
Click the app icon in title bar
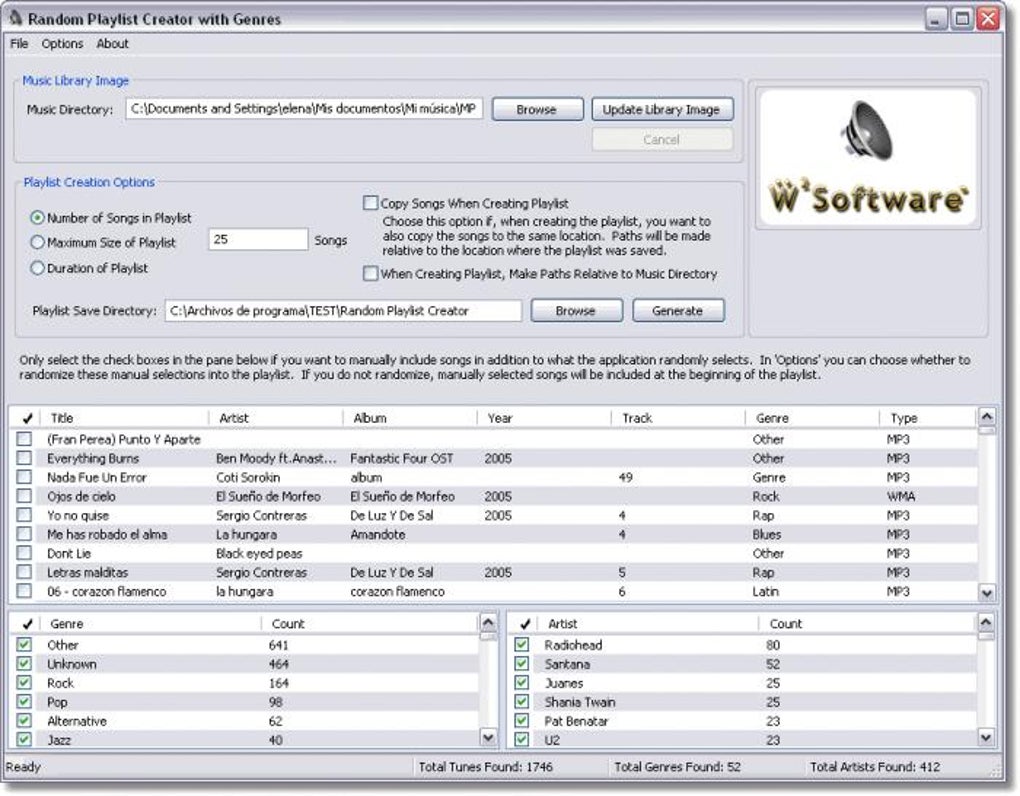point(15,18)
